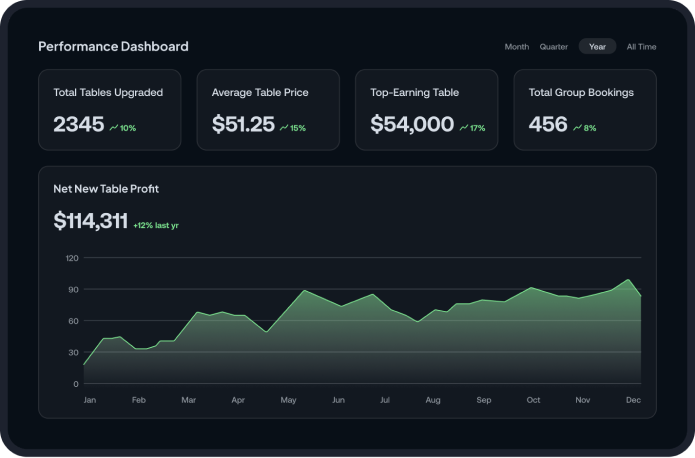Open the Average Table Price card title
695x458 pixels.
pos(260,92)
